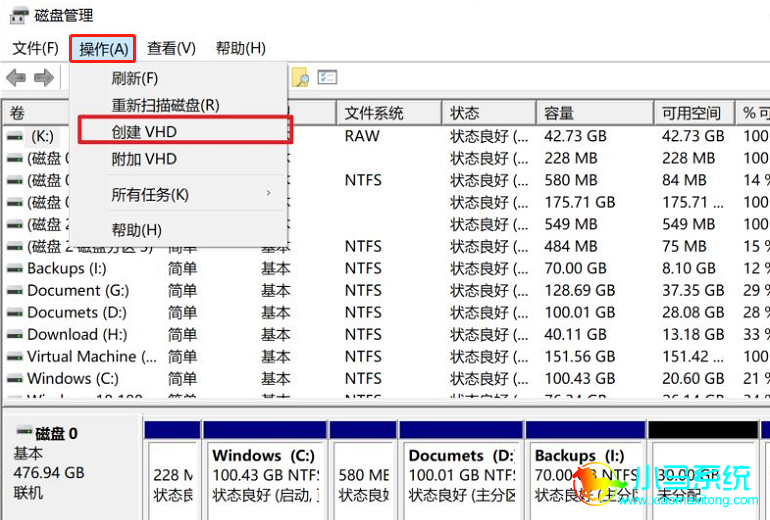Click the 549 MB capacity cell
Screen dimensions: 770x520
point(571,224)
